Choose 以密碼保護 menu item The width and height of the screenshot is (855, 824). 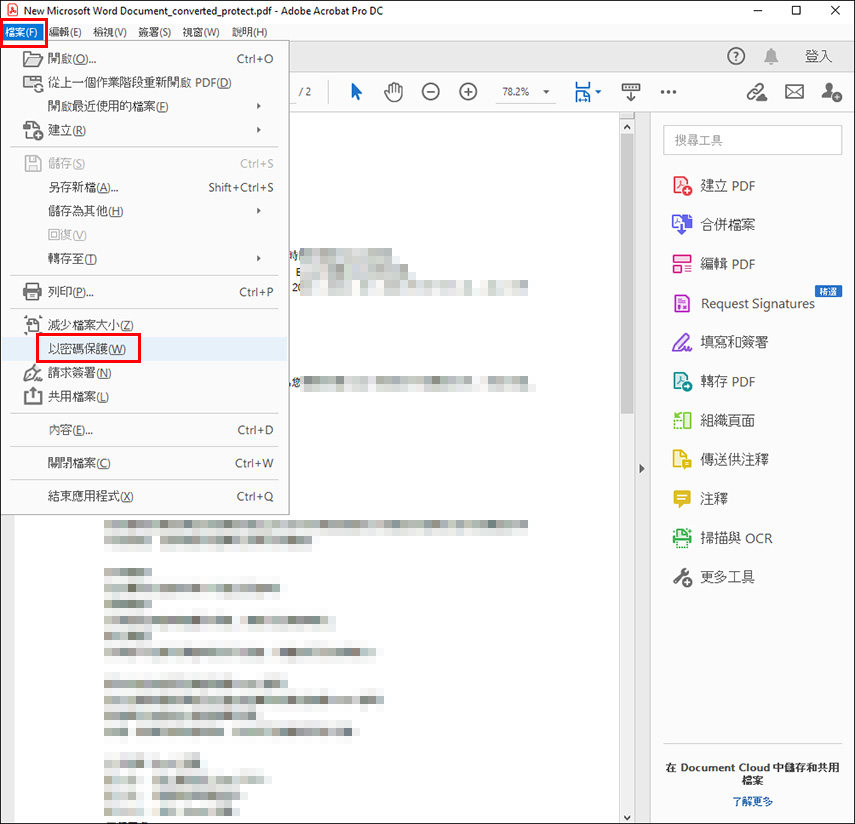[x=144, y=349]
